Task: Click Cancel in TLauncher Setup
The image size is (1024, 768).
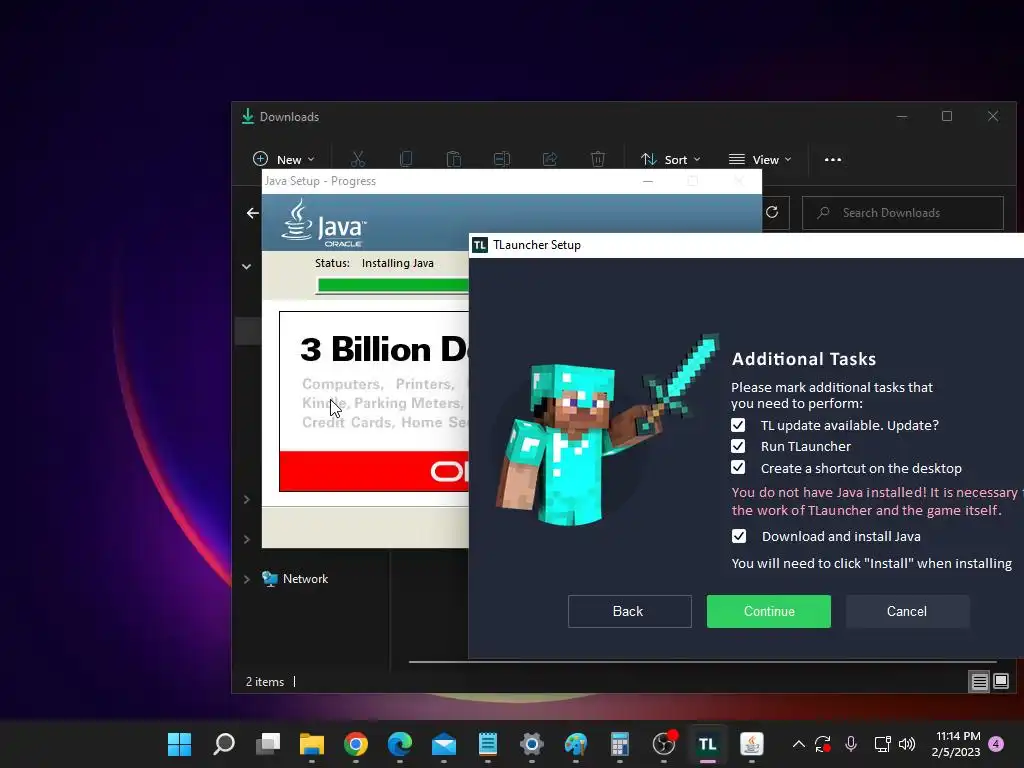Action: pos(907,611)
